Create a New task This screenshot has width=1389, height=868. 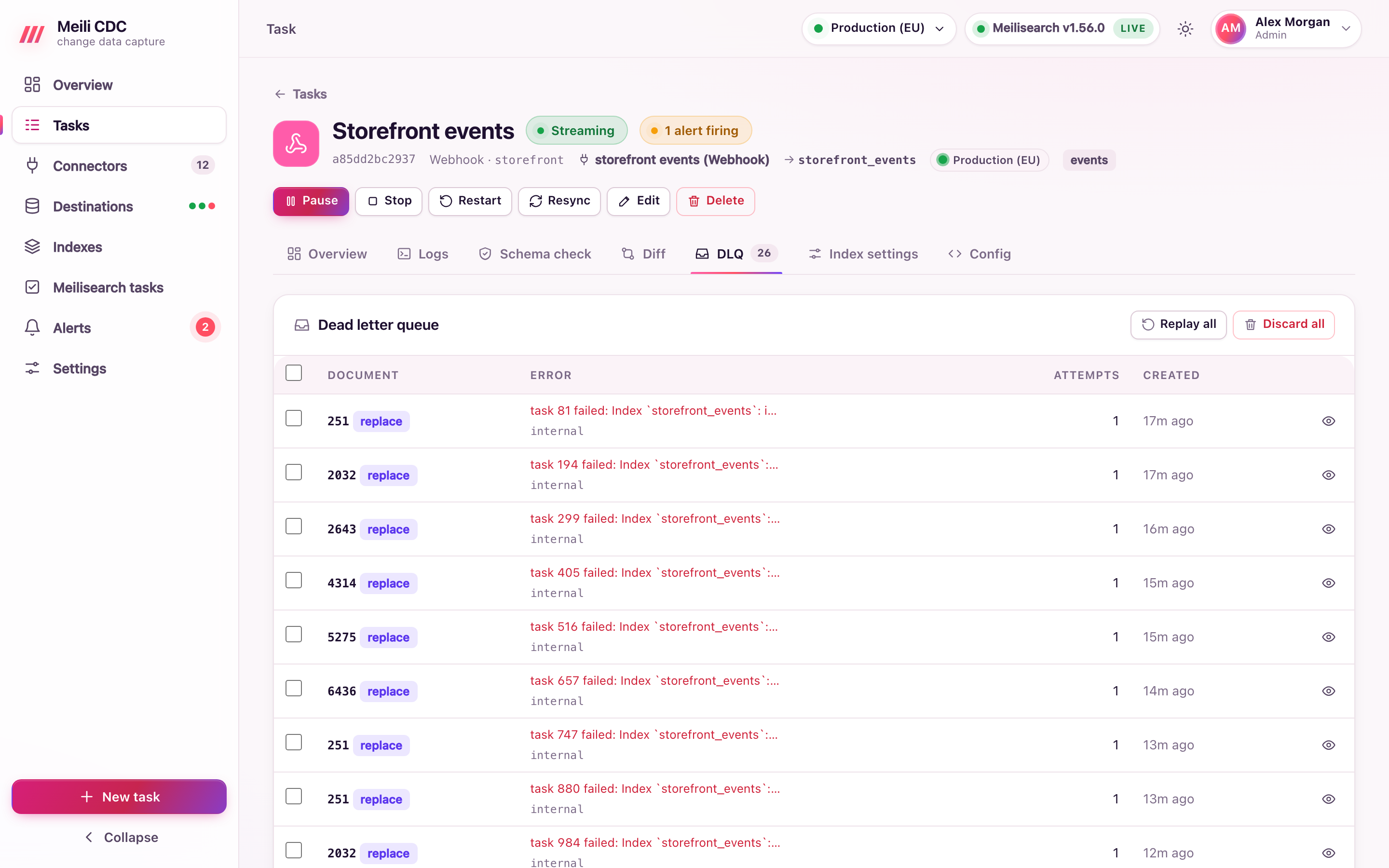point(120,796)
